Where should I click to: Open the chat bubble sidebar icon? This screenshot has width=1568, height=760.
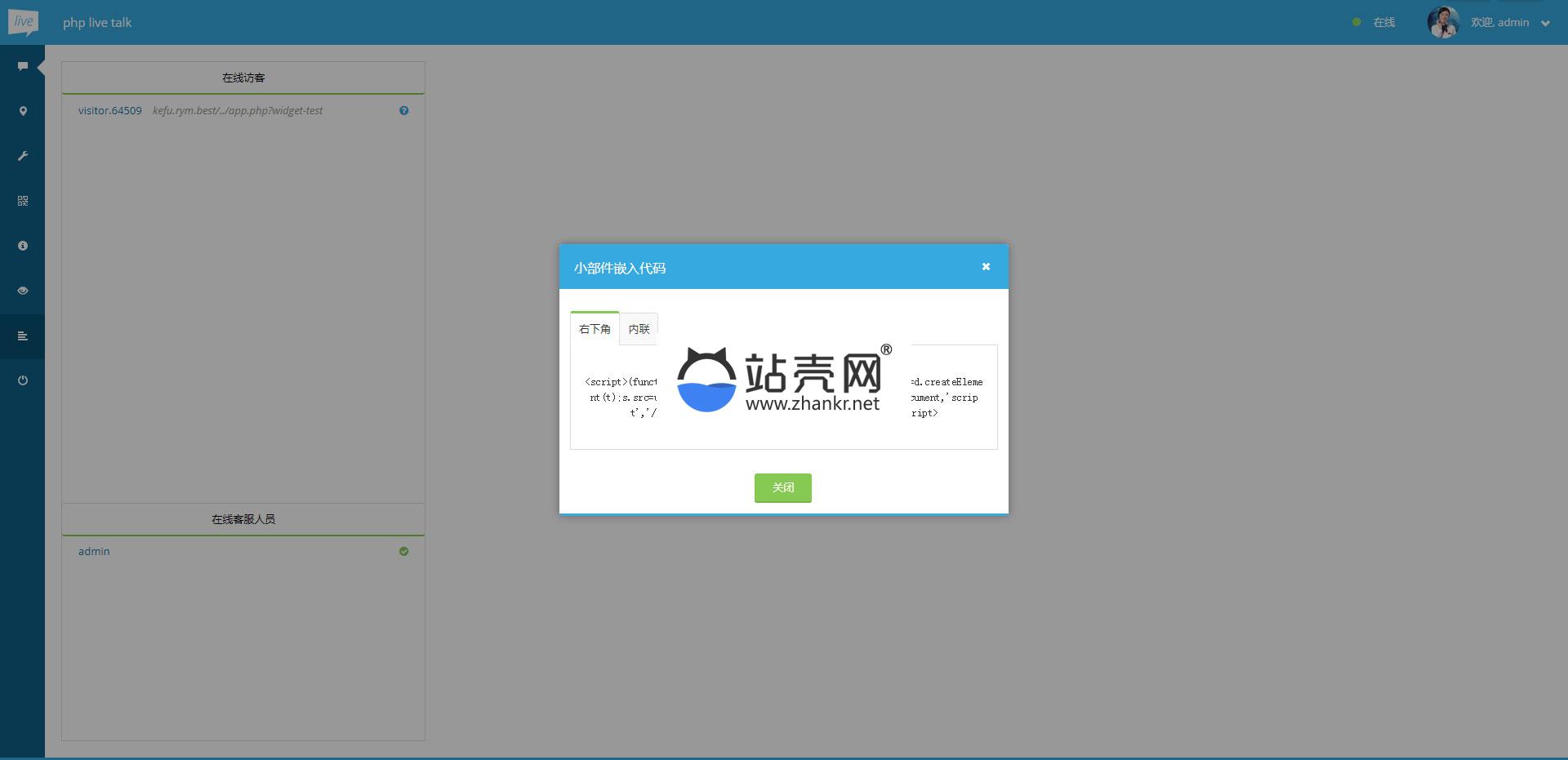(23, 66)
